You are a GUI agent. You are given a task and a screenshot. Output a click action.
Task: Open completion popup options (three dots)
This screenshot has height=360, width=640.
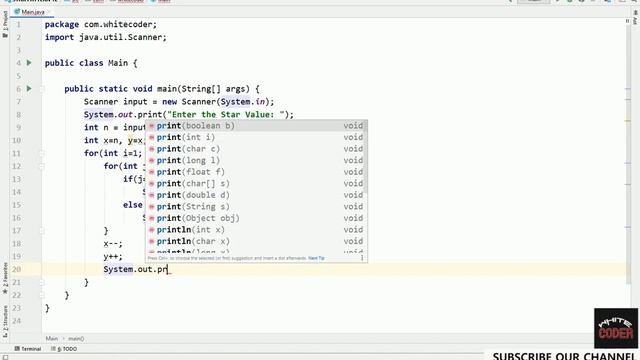[x=362, y=258]
